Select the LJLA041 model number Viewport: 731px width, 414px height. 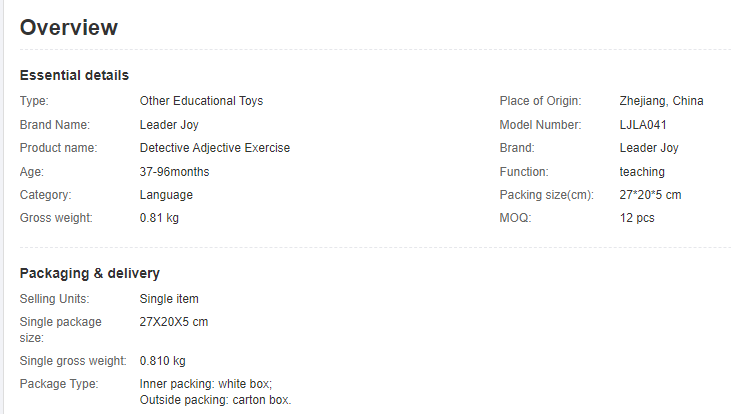point(643,125)
